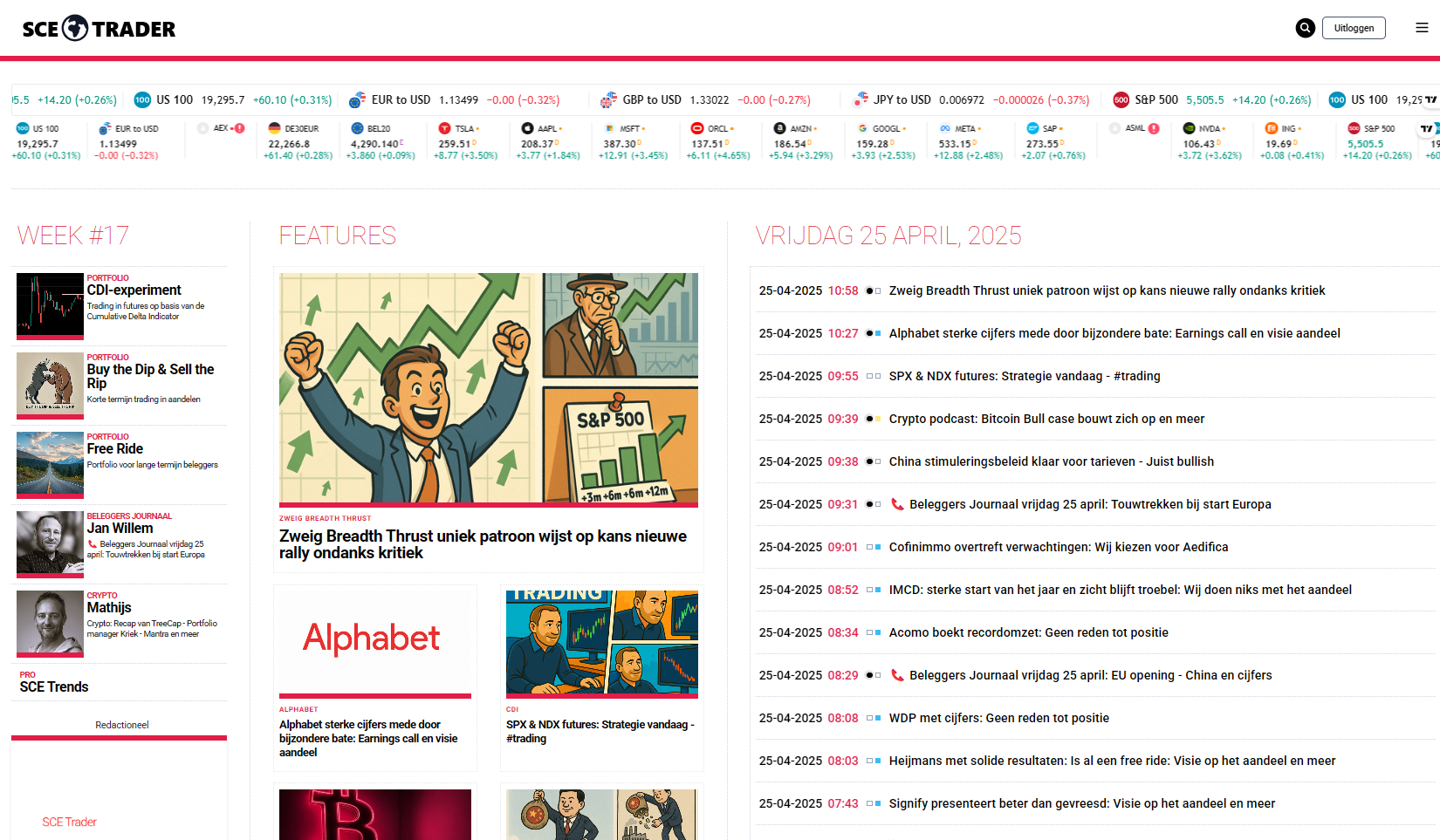
Task: Open the CDI-experiment portfolio thumbnail
Action: coord(50,306)
